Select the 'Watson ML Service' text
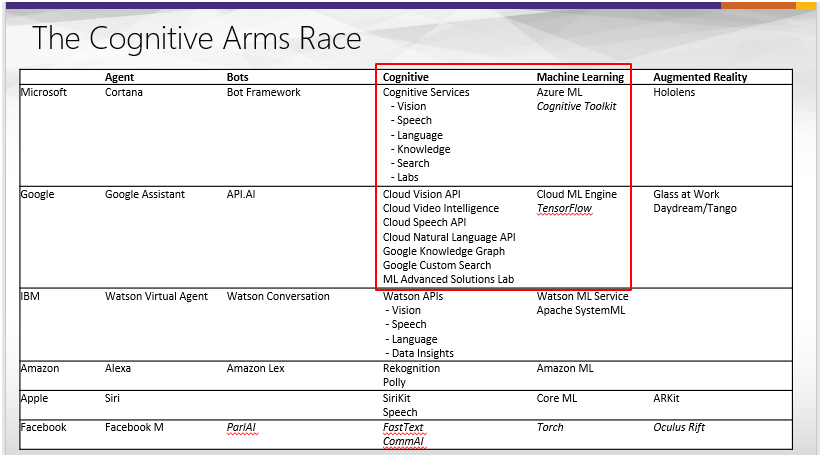Viewport: 822px width, 457px height. pos(582,297)
